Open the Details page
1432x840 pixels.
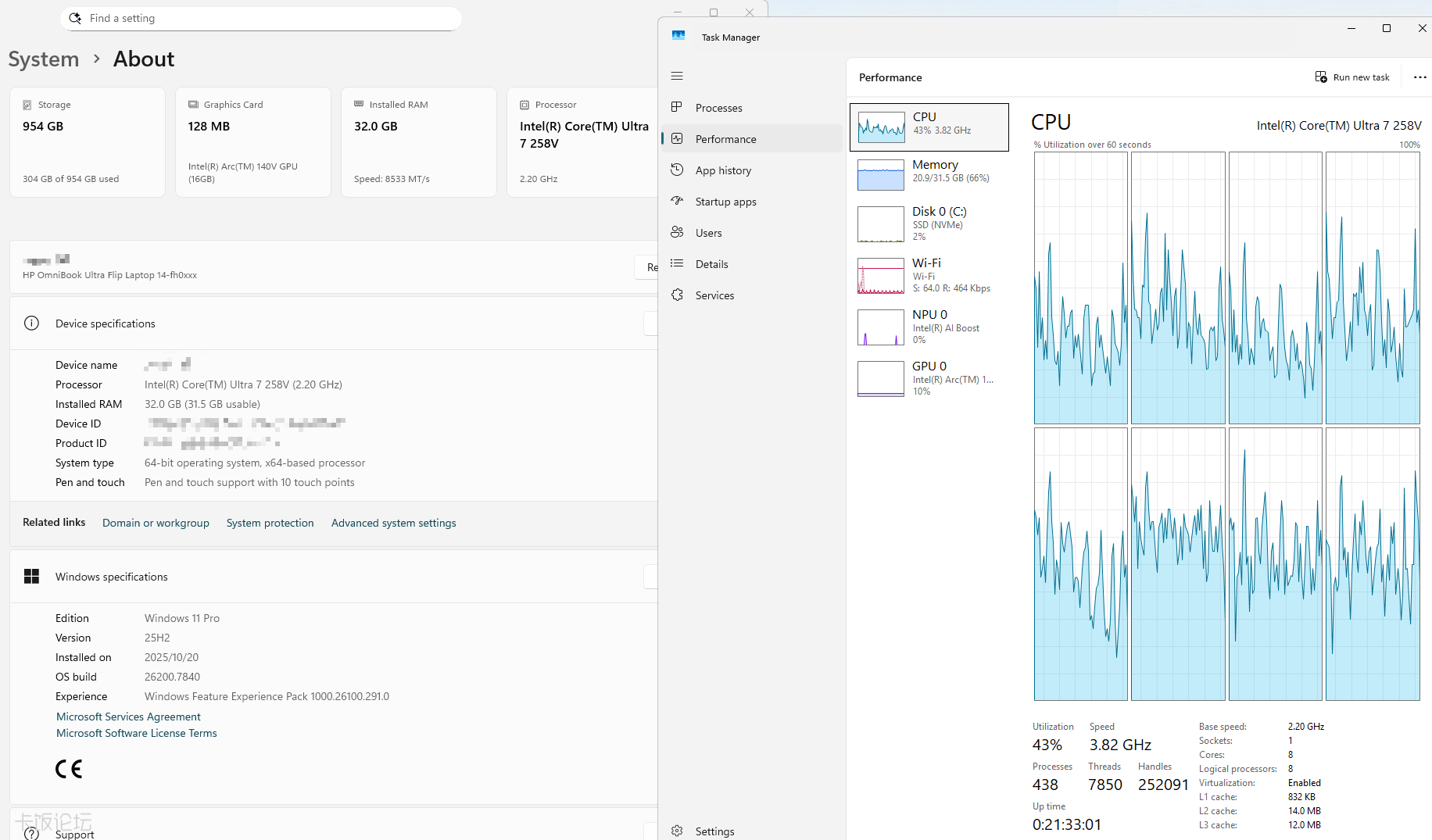click(x=711, y=264)
